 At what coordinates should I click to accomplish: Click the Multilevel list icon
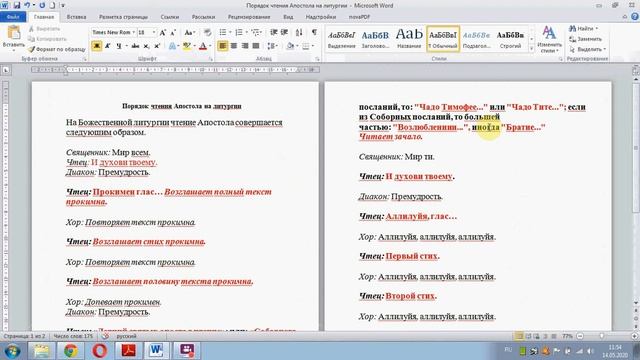coord(256,32)
